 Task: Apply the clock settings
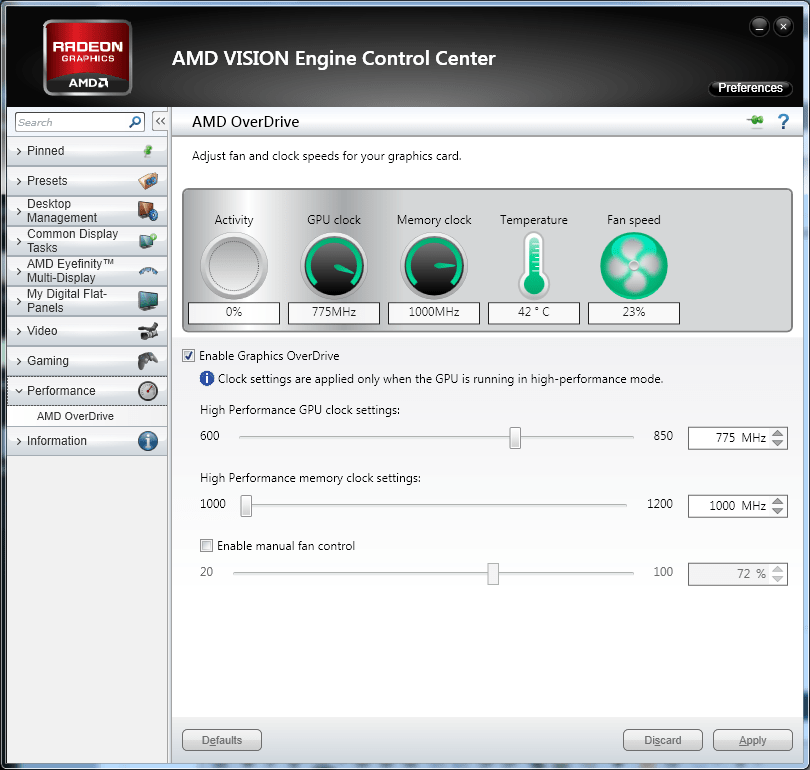click(752, 740)
